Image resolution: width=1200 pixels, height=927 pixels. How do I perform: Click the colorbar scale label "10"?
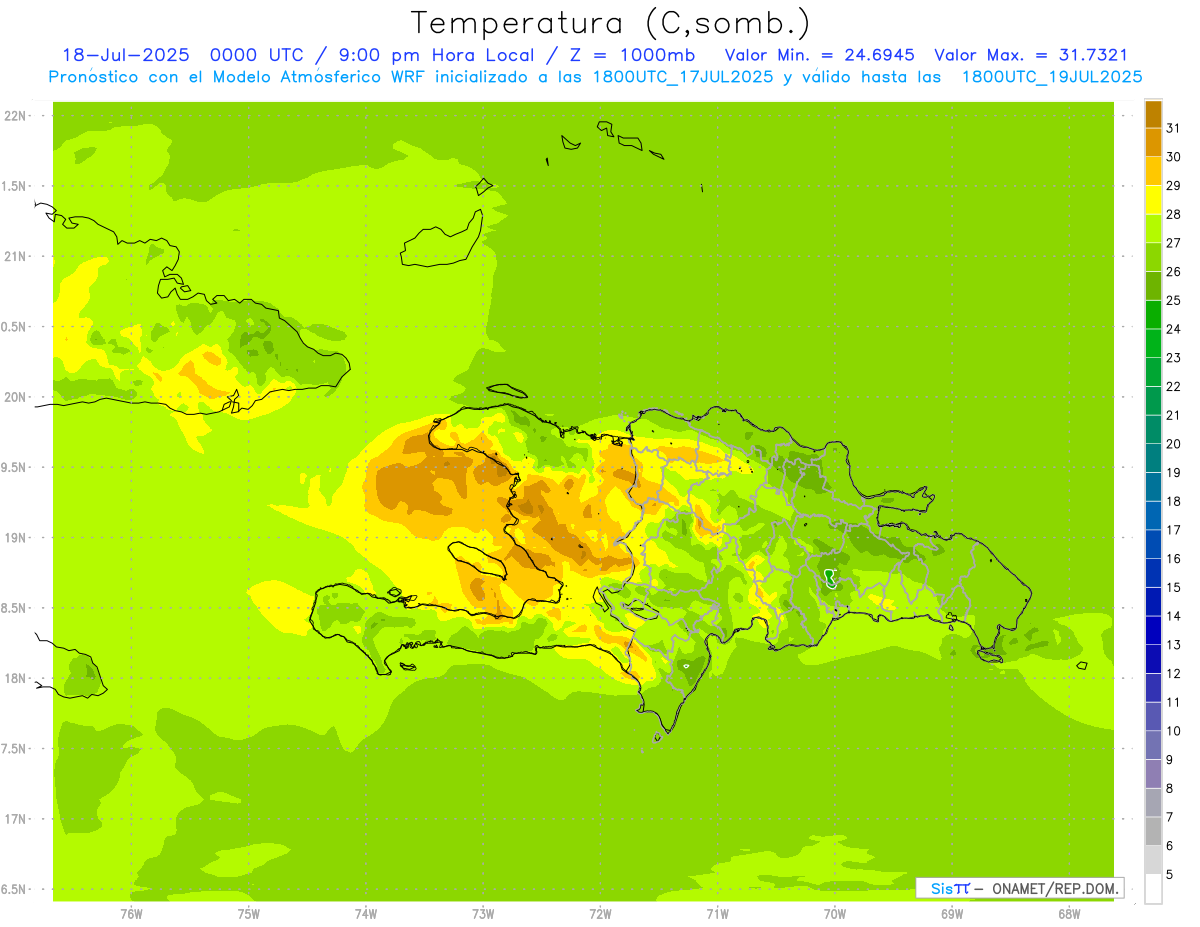(x=1174, y=731)
